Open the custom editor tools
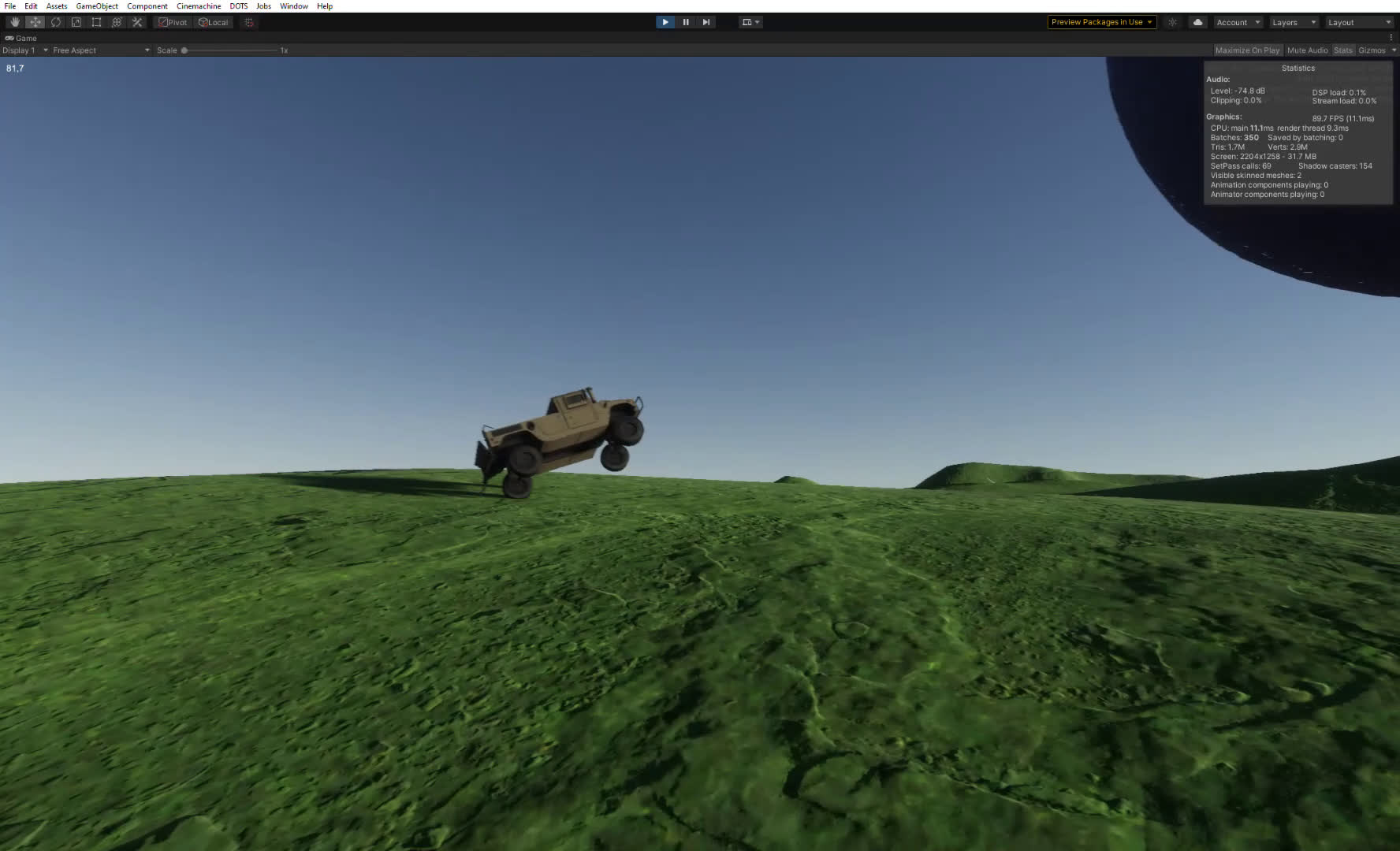 coord(137,22)
